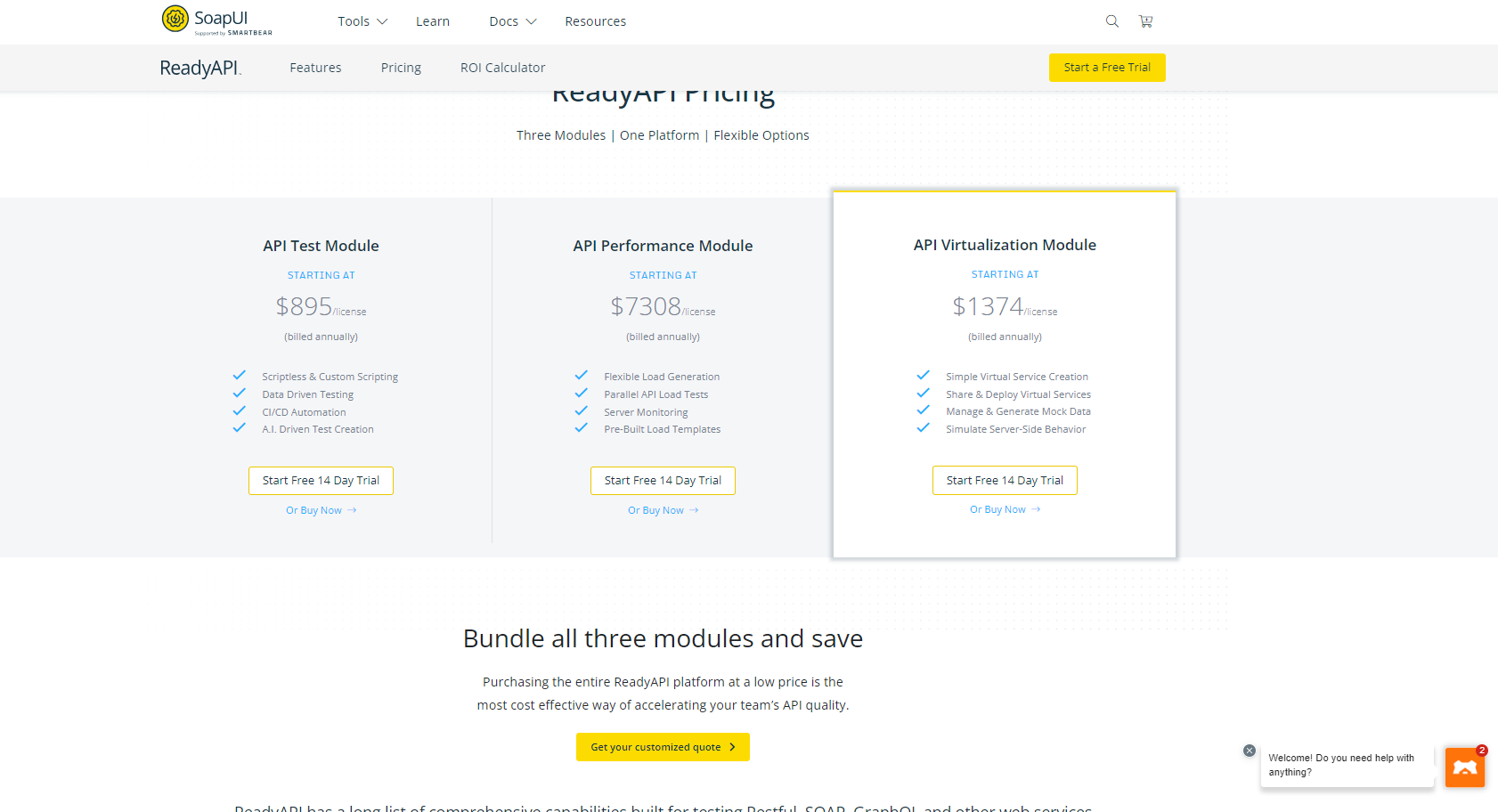
Task: Open the Resources menu item
Action: tap(595, 21)
